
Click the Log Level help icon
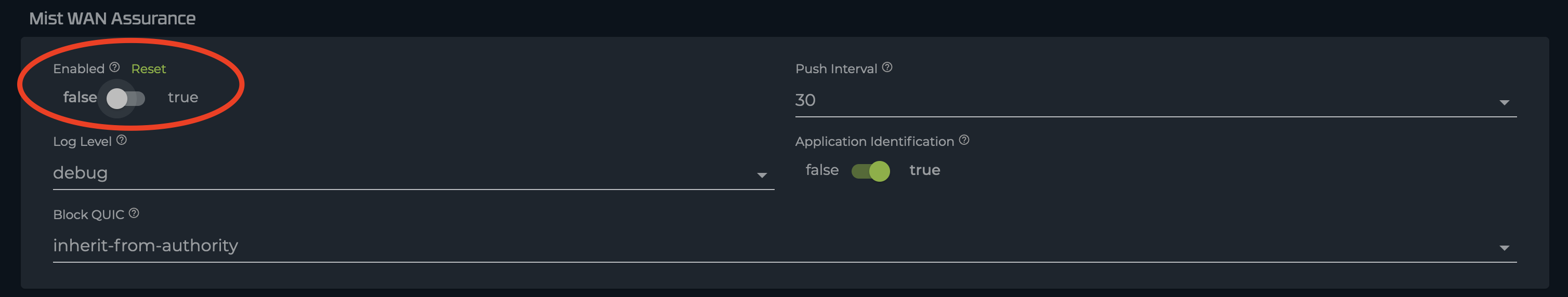122,140
